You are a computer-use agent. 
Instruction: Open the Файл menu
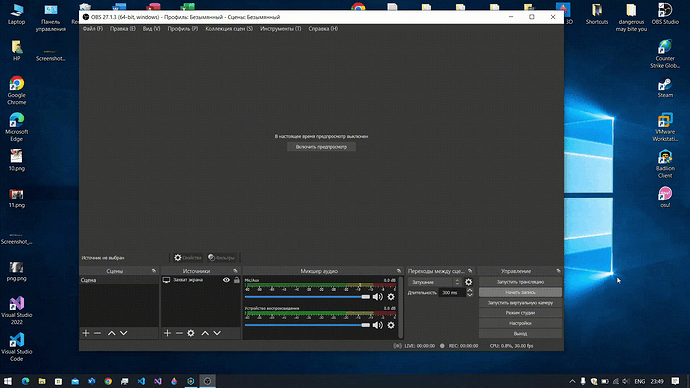pyautogui.click(x=92, y=29)
